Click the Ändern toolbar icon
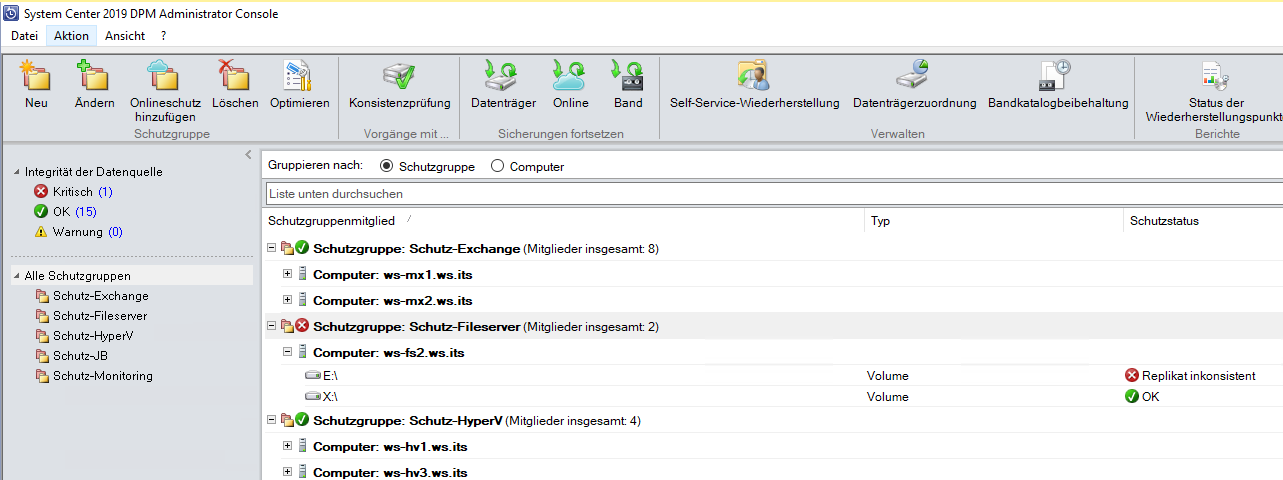Image resolution: width=1283 pixels, height=480 pixels. click(x=94, y=76)
